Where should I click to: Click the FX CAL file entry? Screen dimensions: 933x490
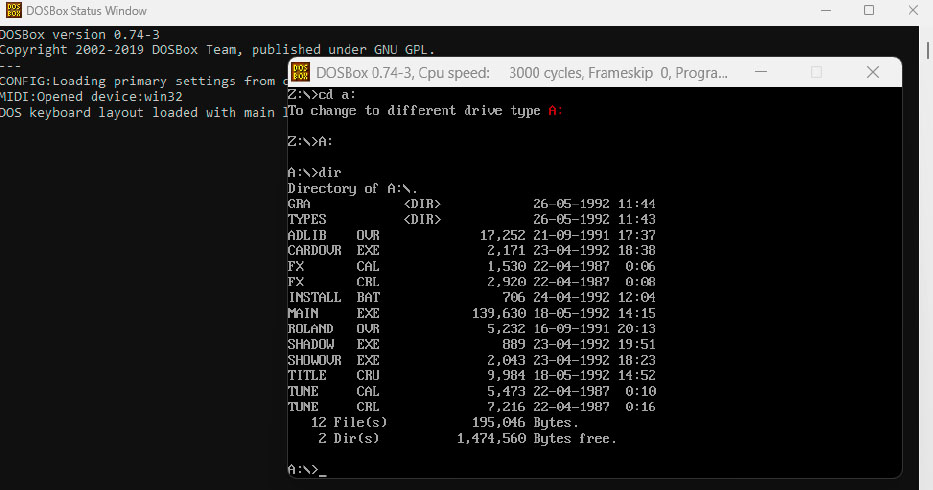[x=471, y=266]
